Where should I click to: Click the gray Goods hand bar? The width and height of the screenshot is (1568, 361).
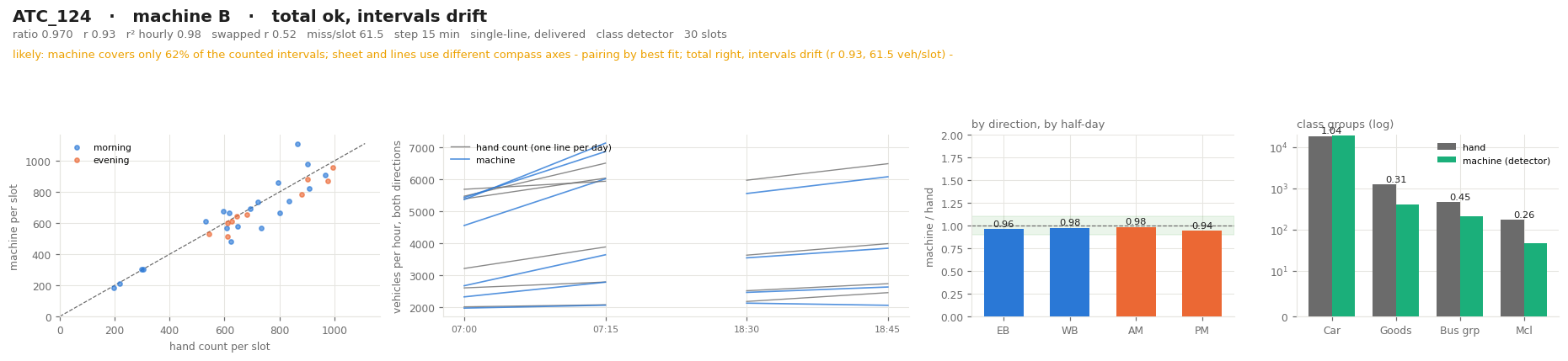click(1384, 251)
